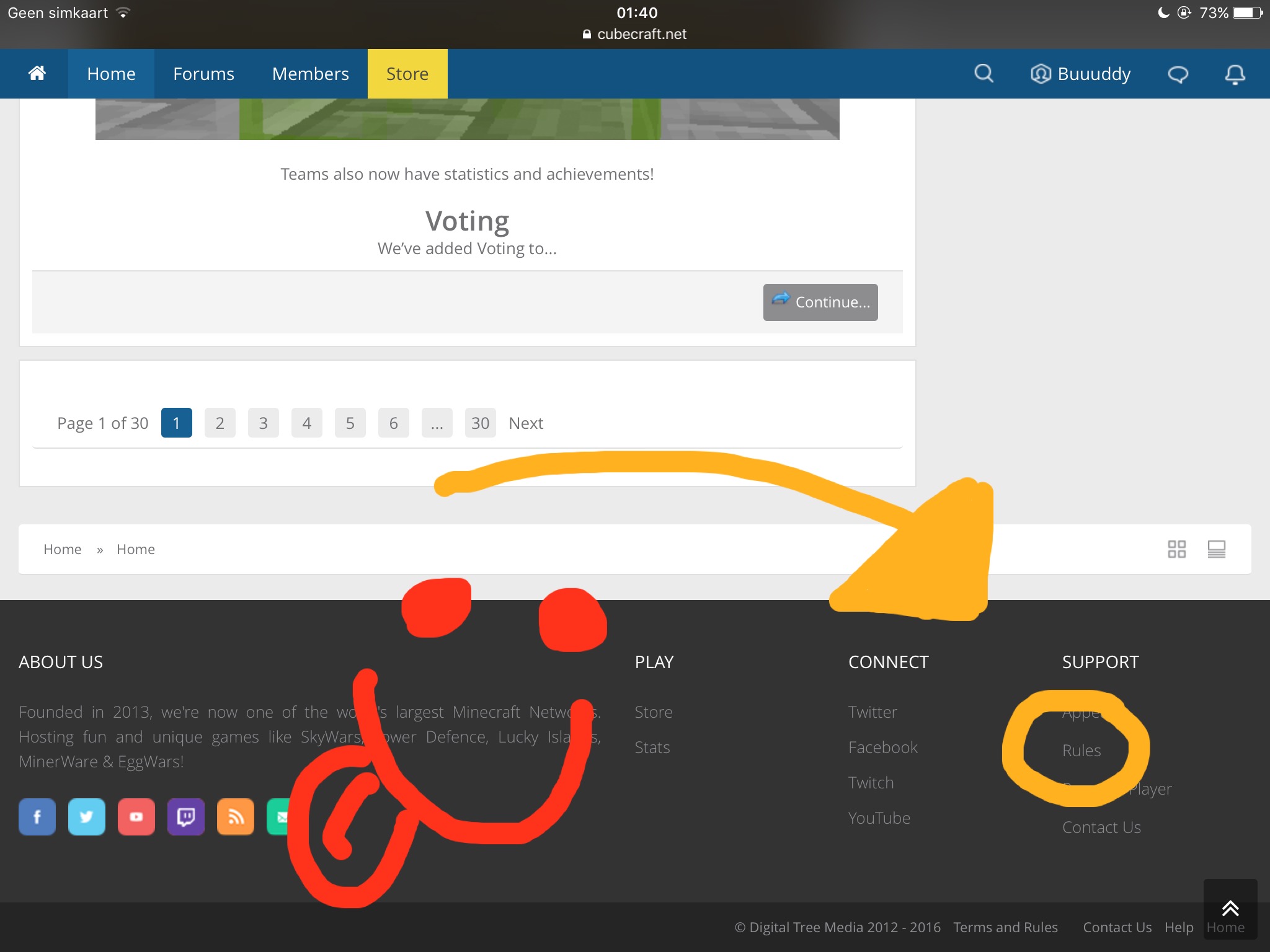Go to page 4
This screenshot has height=952, width=1270.
coord(307,423)
